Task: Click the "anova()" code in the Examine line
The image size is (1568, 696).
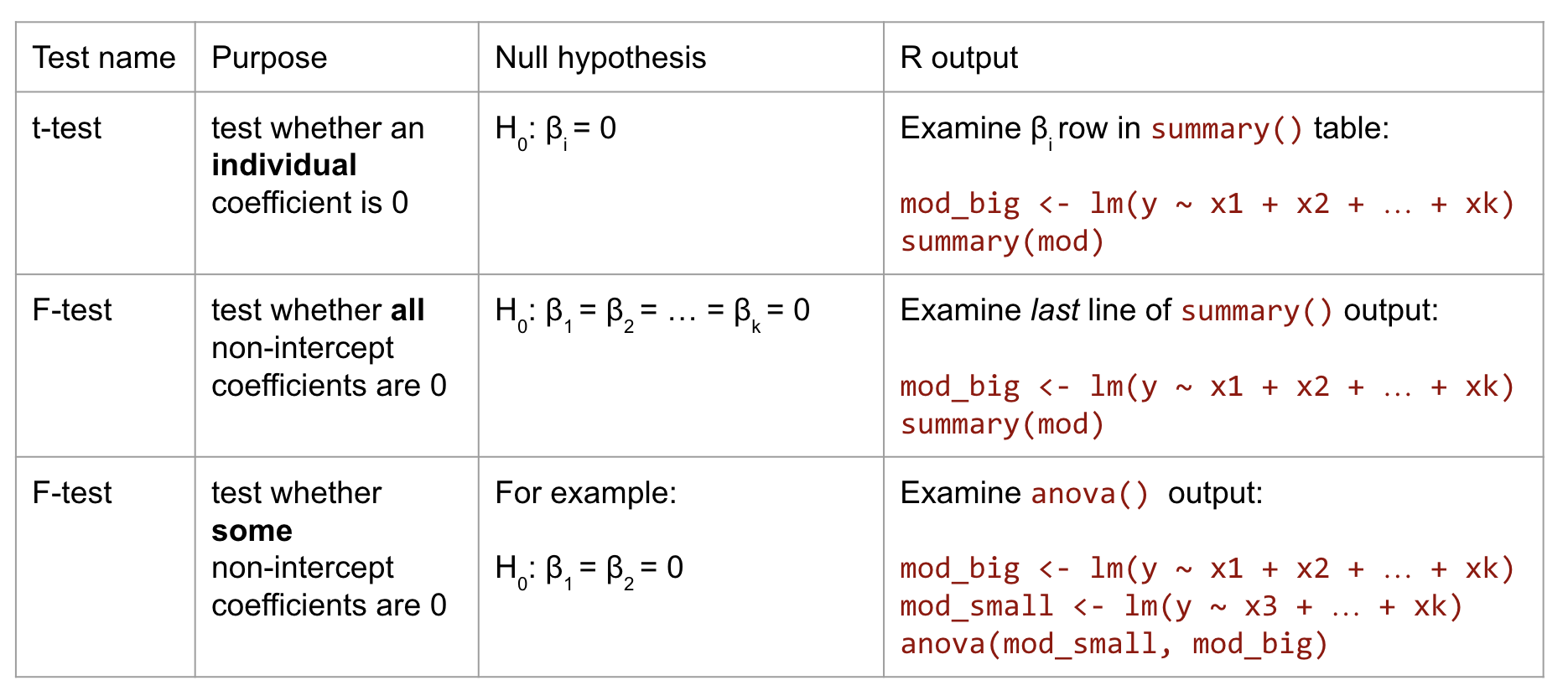Action: (x=1089, y=493)
